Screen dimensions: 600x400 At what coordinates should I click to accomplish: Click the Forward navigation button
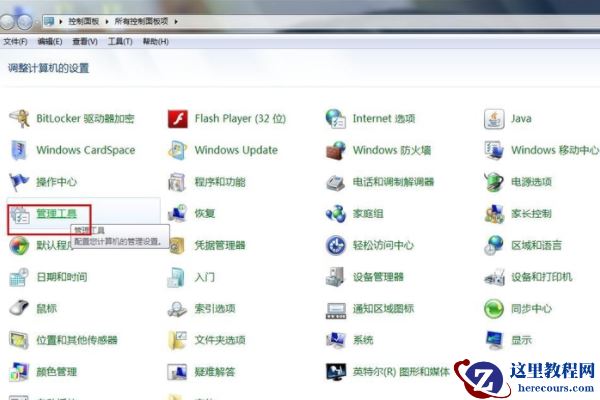click(x=25, y=22)
